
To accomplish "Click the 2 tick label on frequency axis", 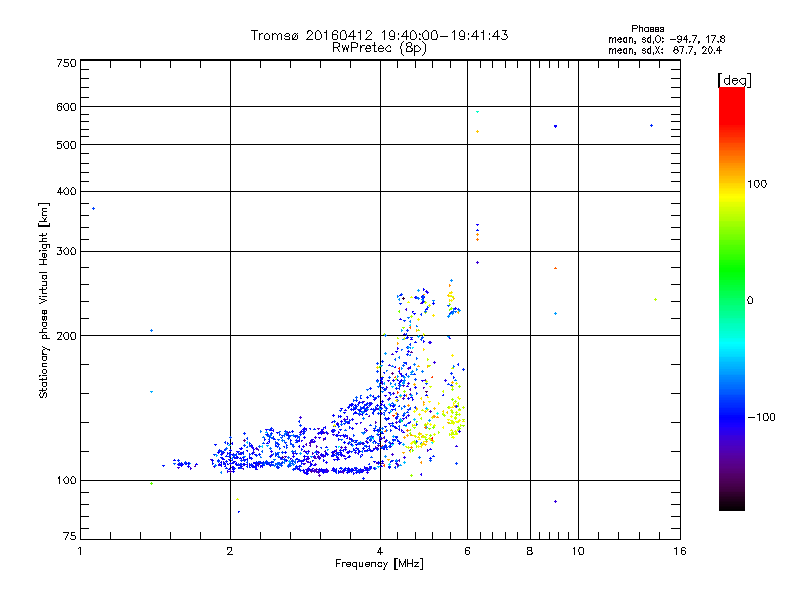I will pyautogui.click(x=230, y=551).
